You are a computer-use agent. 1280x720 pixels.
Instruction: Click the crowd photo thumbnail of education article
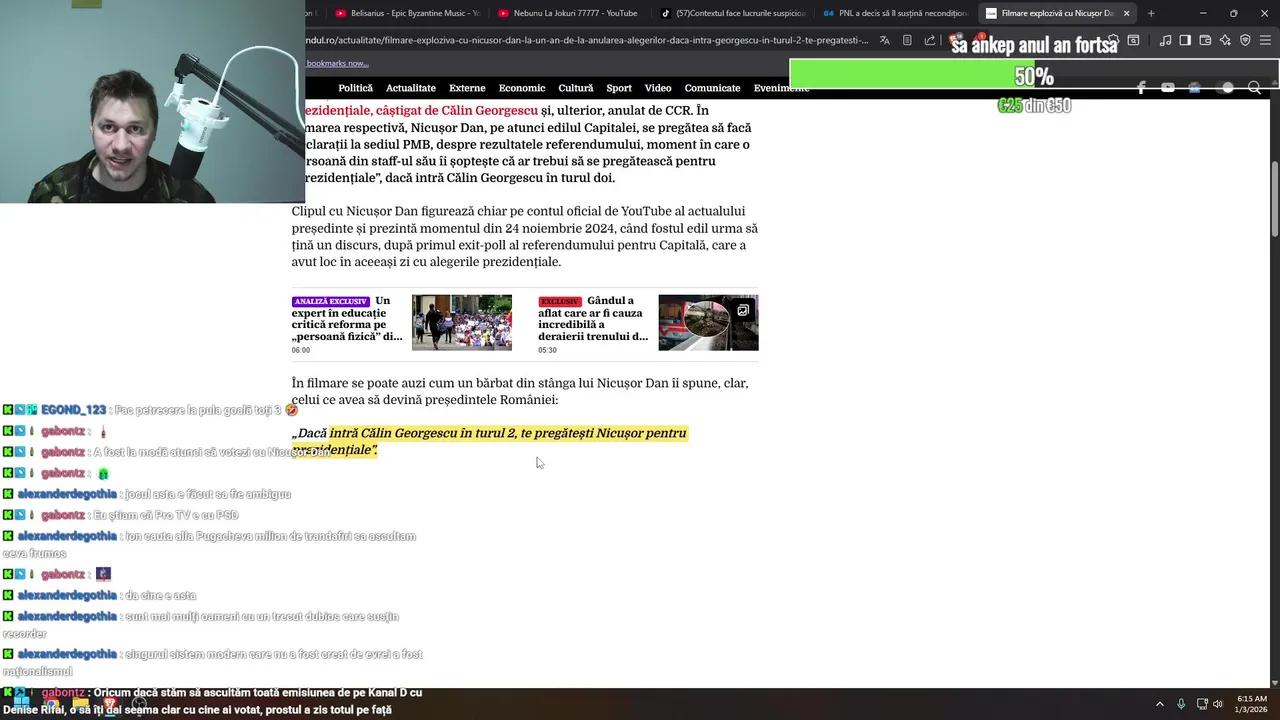click(462, 322)
